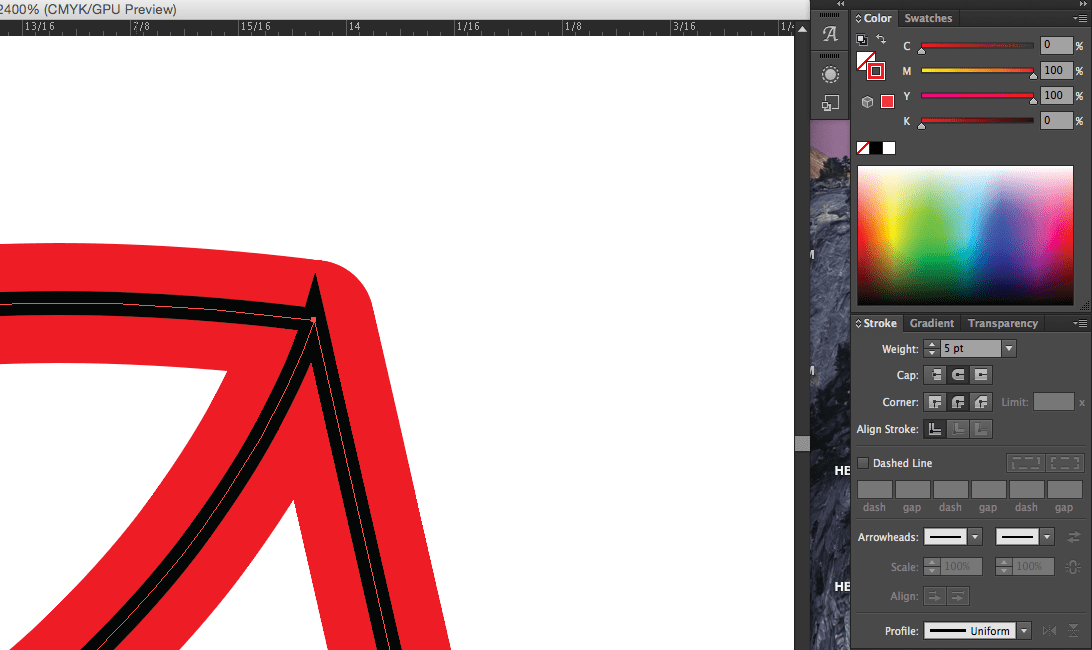Viewport: 1092px width, 650px height.
Task: Switch to the Gradient tab
Action: point(931,323)
